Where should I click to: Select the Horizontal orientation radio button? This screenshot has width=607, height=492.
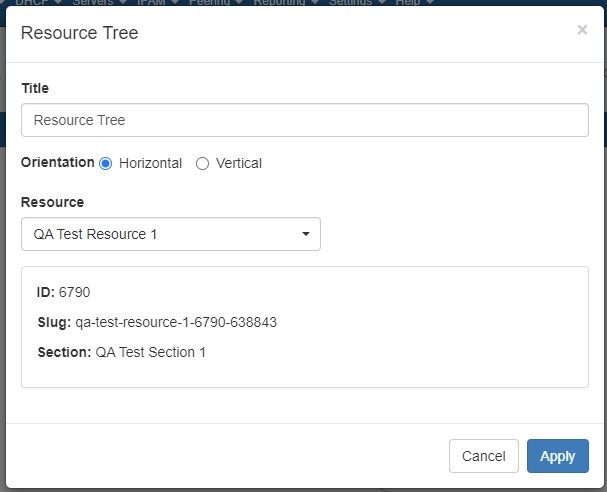pos(106,163)
